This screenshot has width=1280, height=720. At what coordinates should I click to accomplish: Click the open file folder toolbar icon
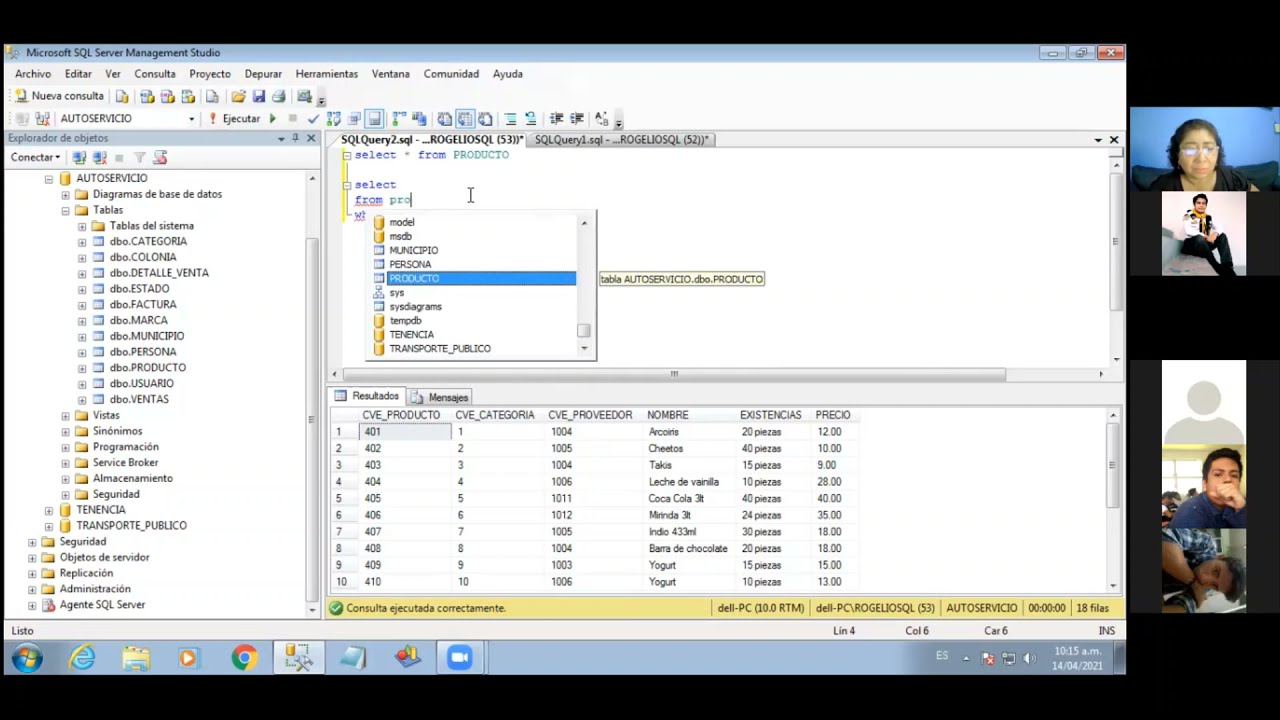point(238,96)
